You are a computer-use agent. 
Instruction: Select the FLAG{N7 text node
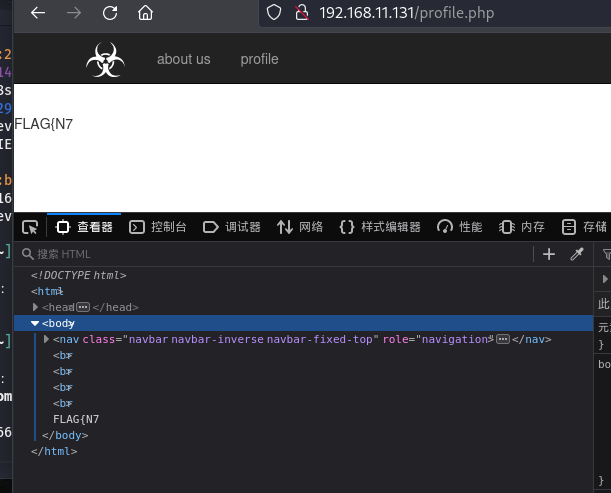76,419
